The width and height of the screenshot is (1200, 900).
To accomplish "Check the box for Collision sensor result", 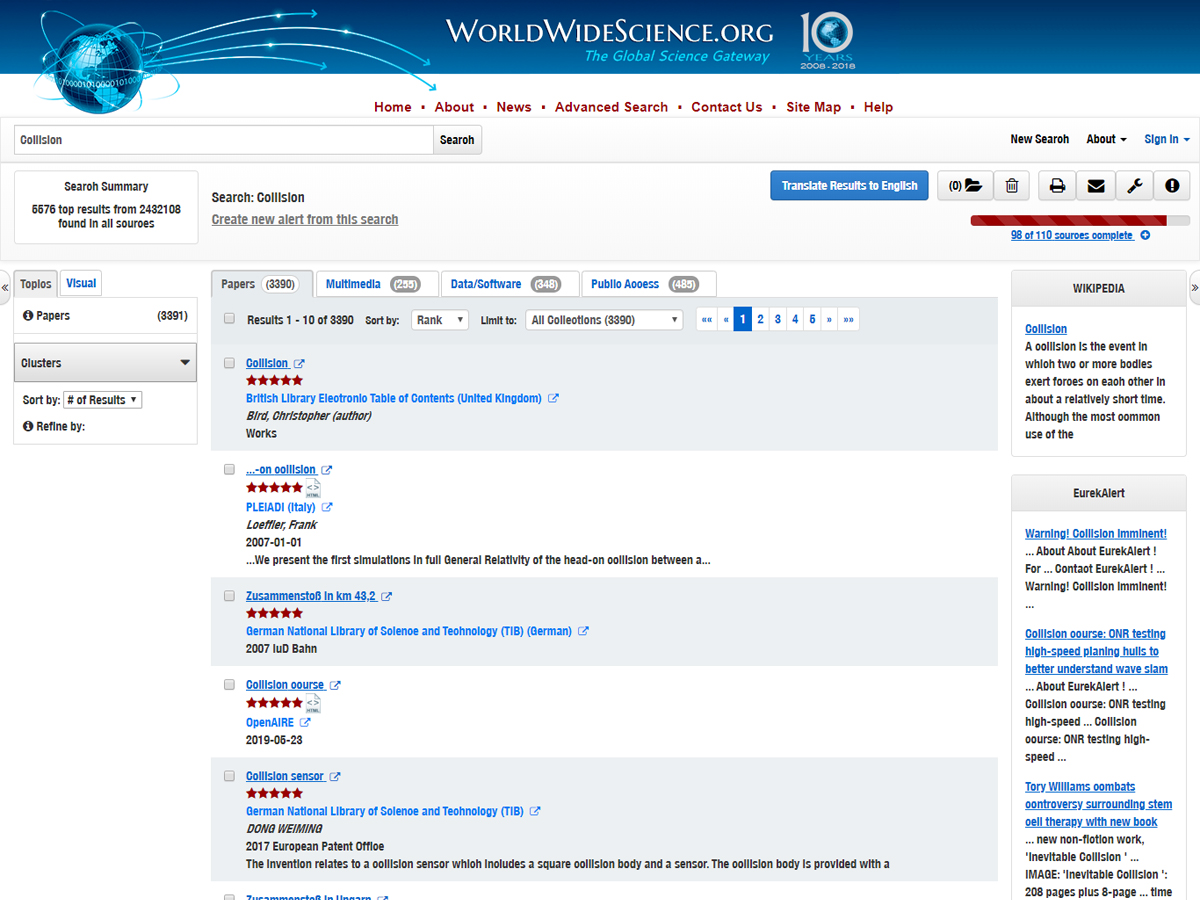I will (x=229, y=776).
